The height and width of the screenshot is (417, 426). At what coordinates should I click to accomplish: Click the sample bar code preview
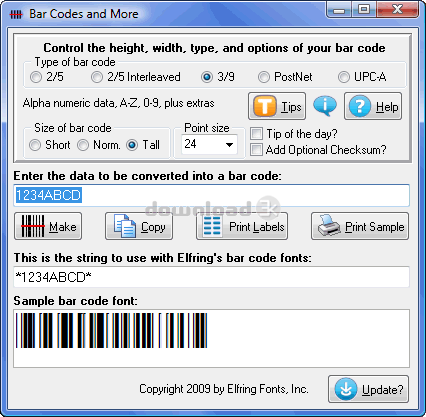pos(211,339)
